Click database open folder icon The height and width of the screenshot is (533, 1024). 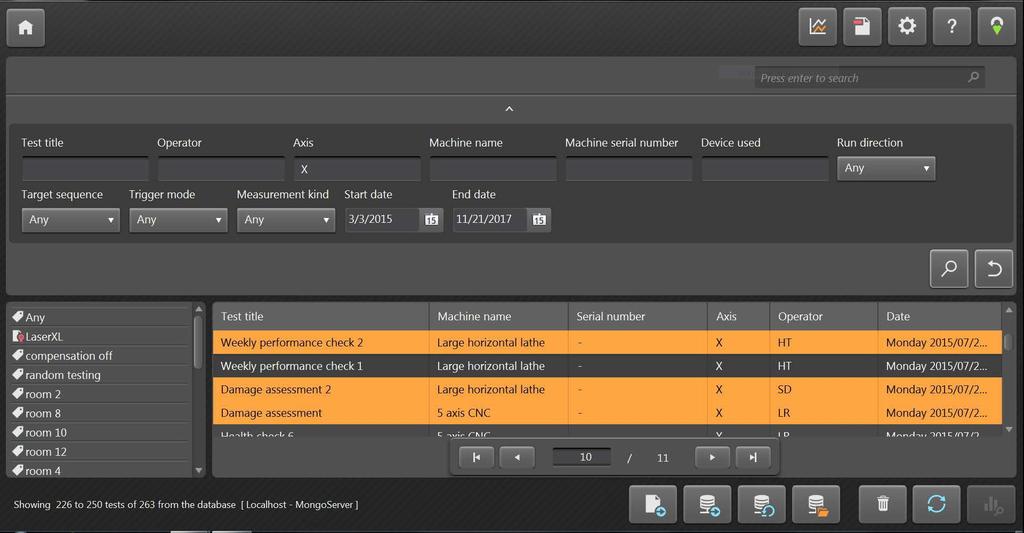(x=816, y=504)
